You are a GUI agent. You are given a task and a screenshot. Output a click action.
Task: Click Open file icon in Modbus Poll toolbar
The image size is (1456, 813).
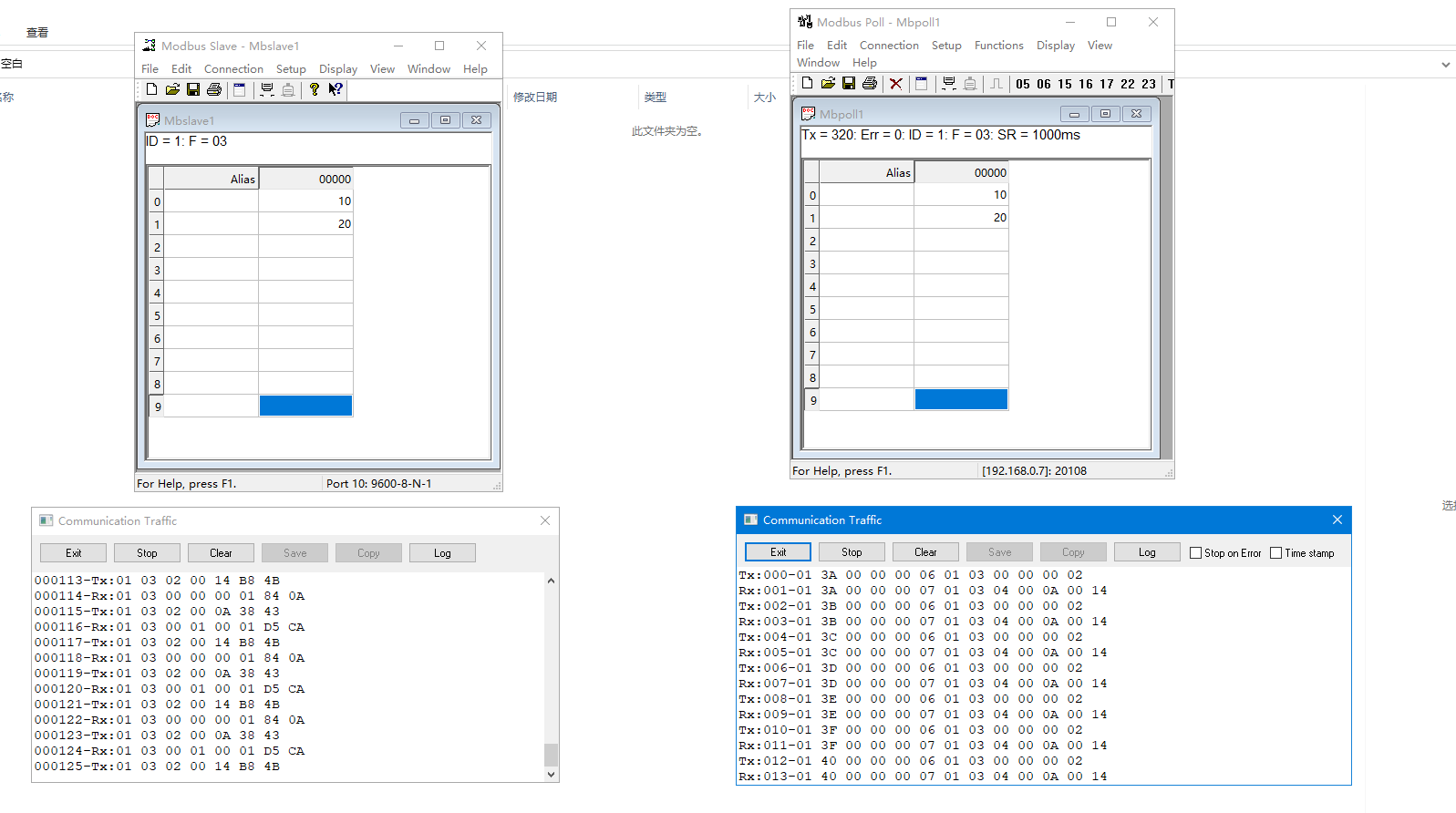828,83
